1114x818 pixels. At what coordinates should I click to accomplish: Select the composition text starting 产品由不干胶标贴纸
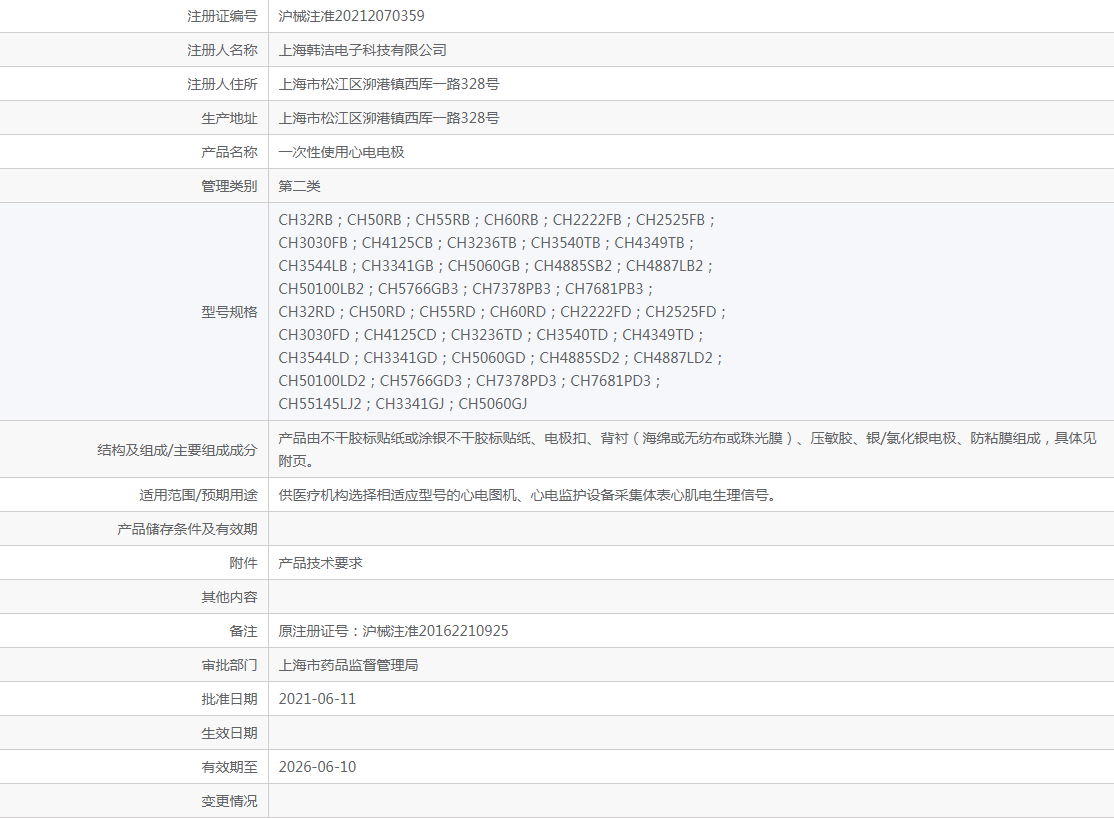coord(687,449)
